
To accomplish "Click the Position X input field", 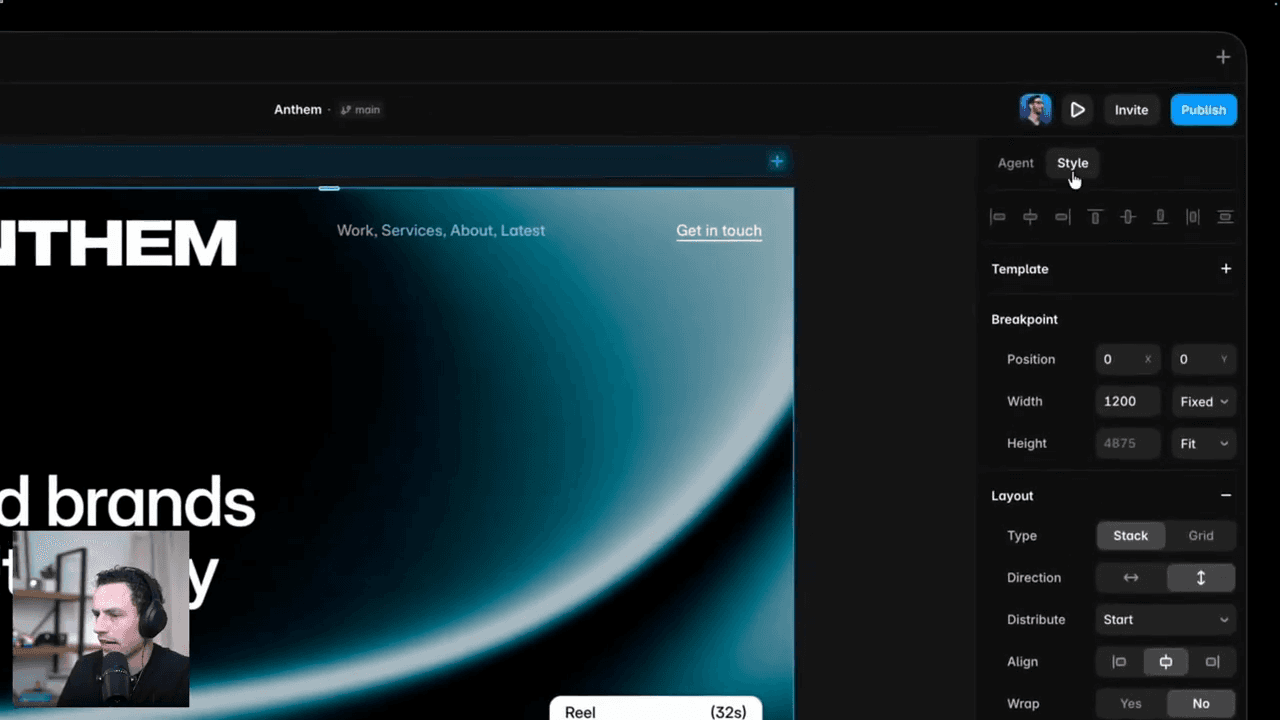I will point(1127,360).
